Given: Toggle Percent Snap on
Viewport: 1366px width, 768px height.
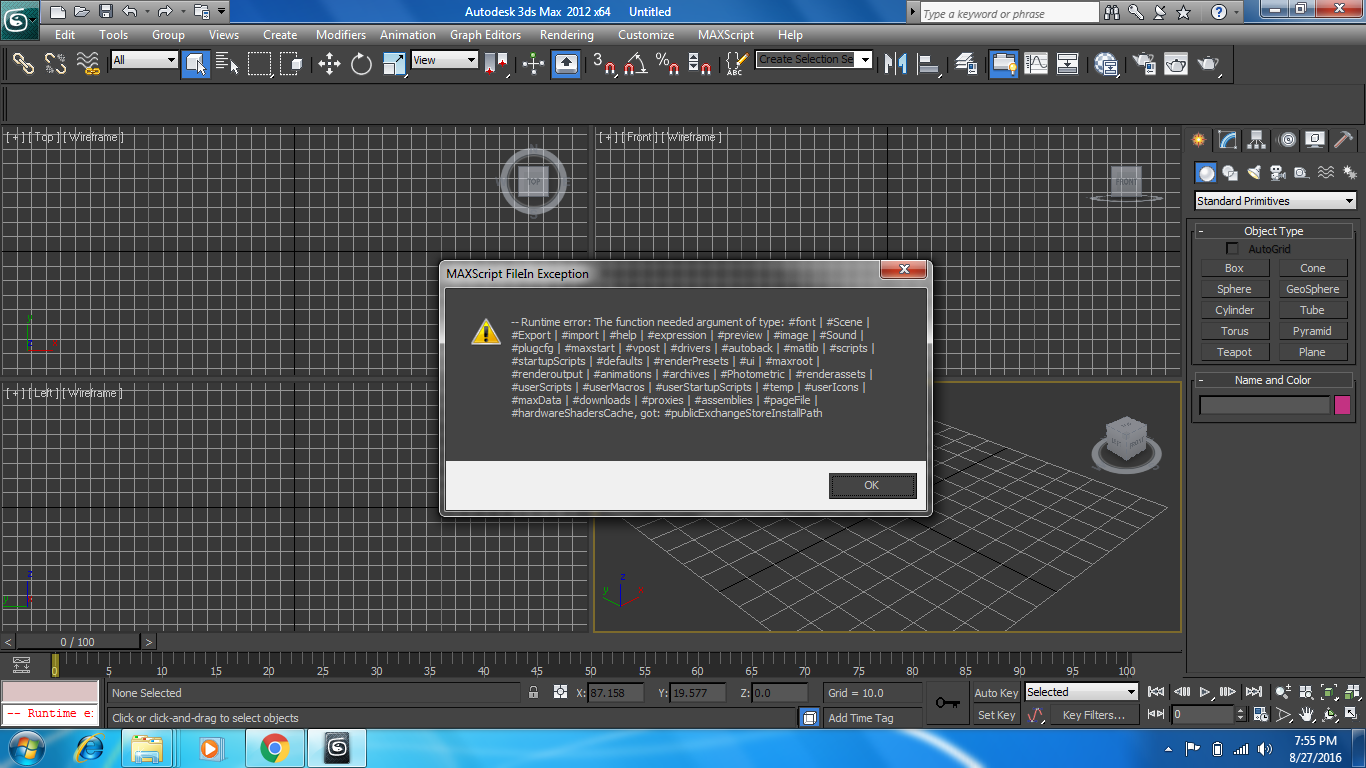Looking at the screenshot, I should [667, 64].
